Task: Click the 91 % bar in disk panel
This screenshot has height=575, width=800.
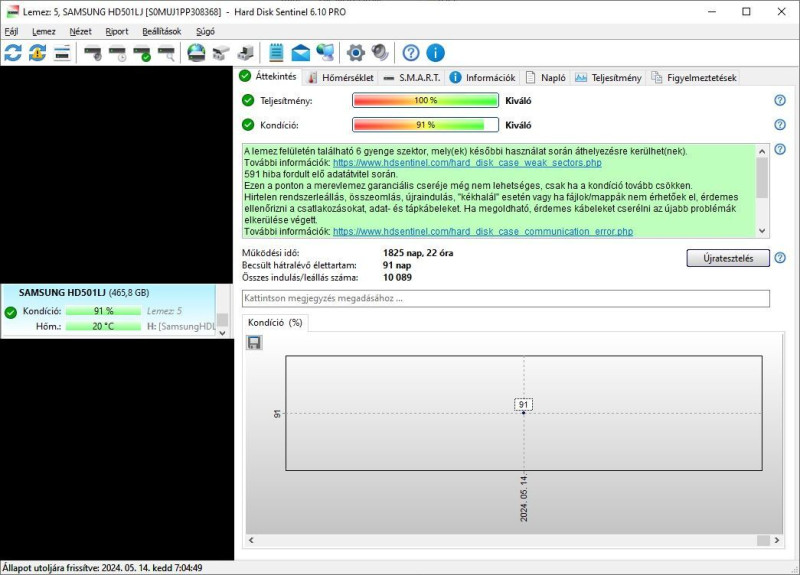Action: coord(103,311)
